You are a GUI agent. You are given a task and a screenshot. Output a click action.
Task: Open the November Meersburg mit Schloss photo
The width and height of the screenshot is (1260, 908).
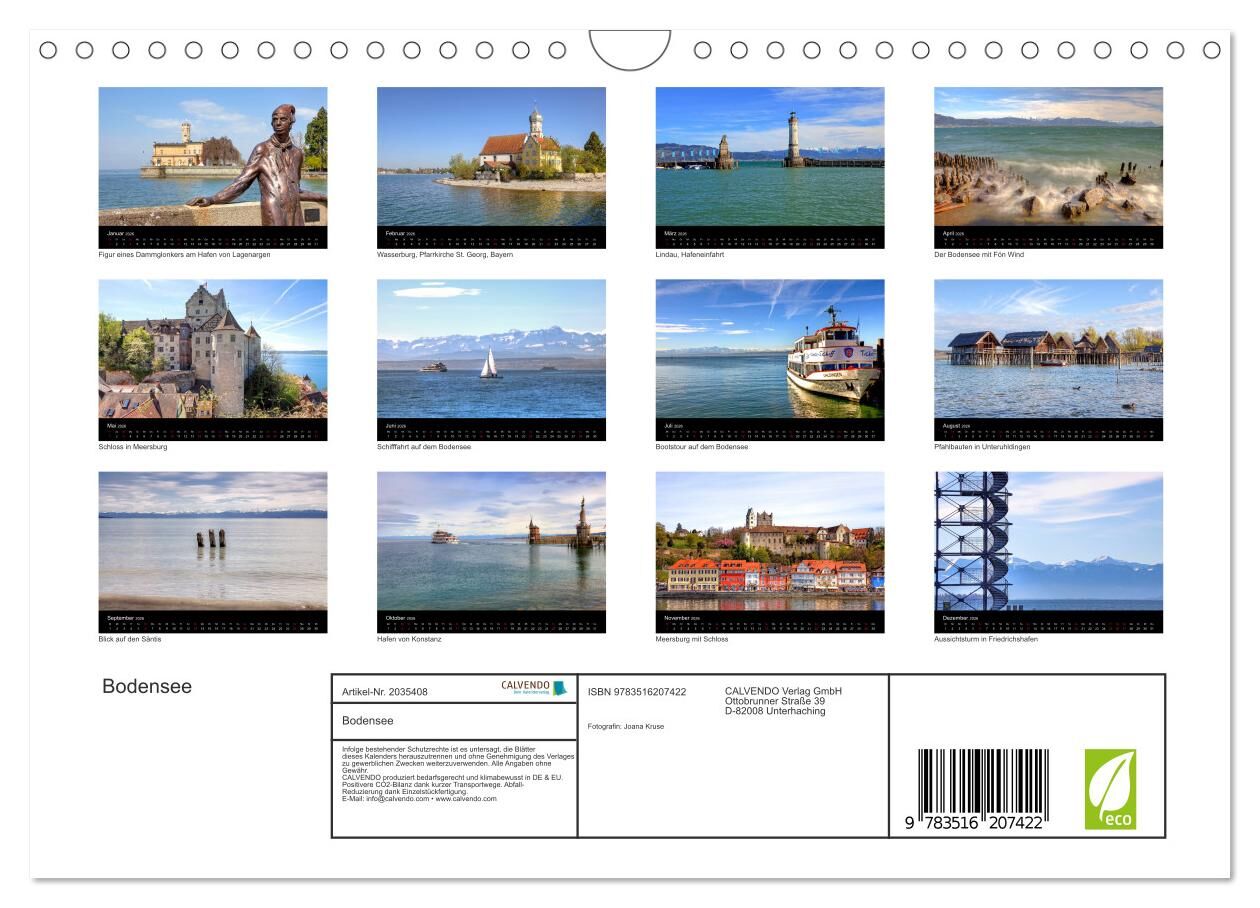(x=769, y=541)
